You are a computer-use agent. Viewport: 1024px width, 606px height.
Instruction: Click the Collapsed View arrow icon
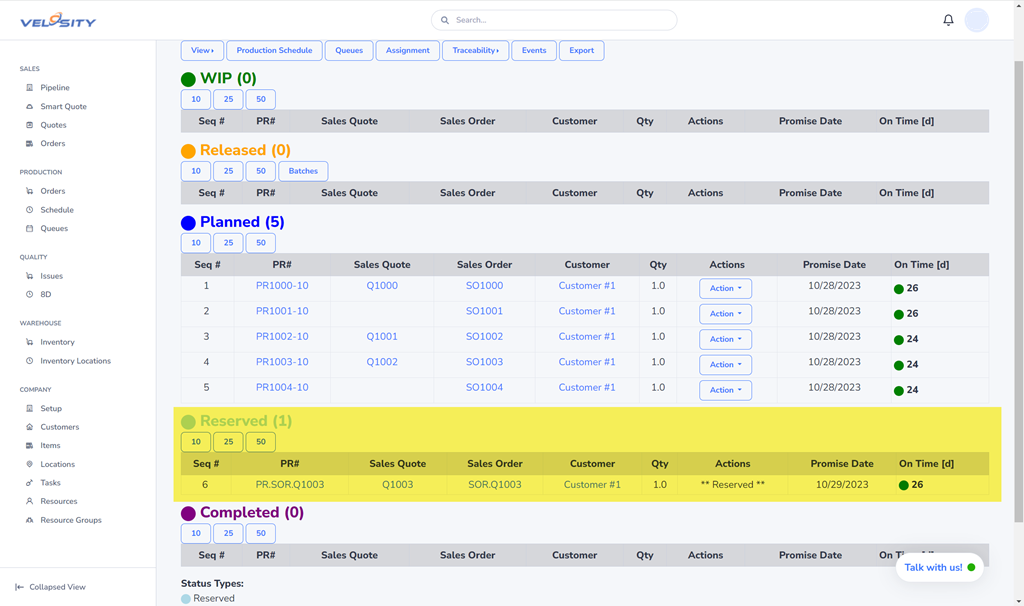(19, 587)
